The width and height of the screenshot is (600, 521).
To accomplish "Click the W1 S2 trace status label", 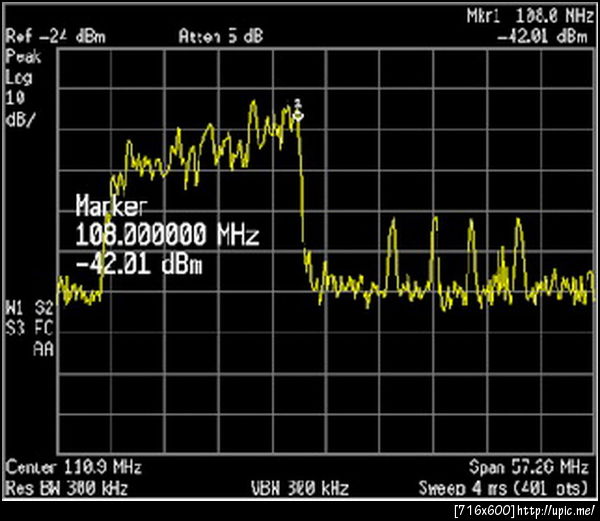I will point(29,308).
